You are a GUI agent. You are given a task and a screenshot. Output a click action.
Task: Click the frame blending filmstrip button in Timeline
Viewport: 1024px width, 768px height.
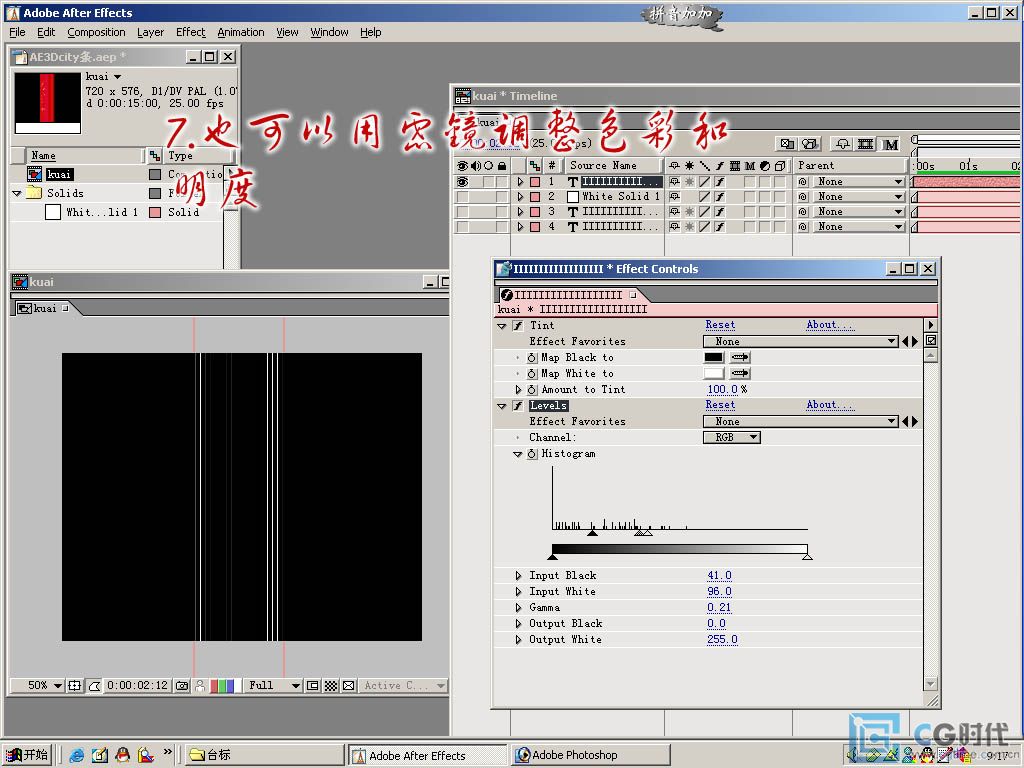click(x=866, y=144)
